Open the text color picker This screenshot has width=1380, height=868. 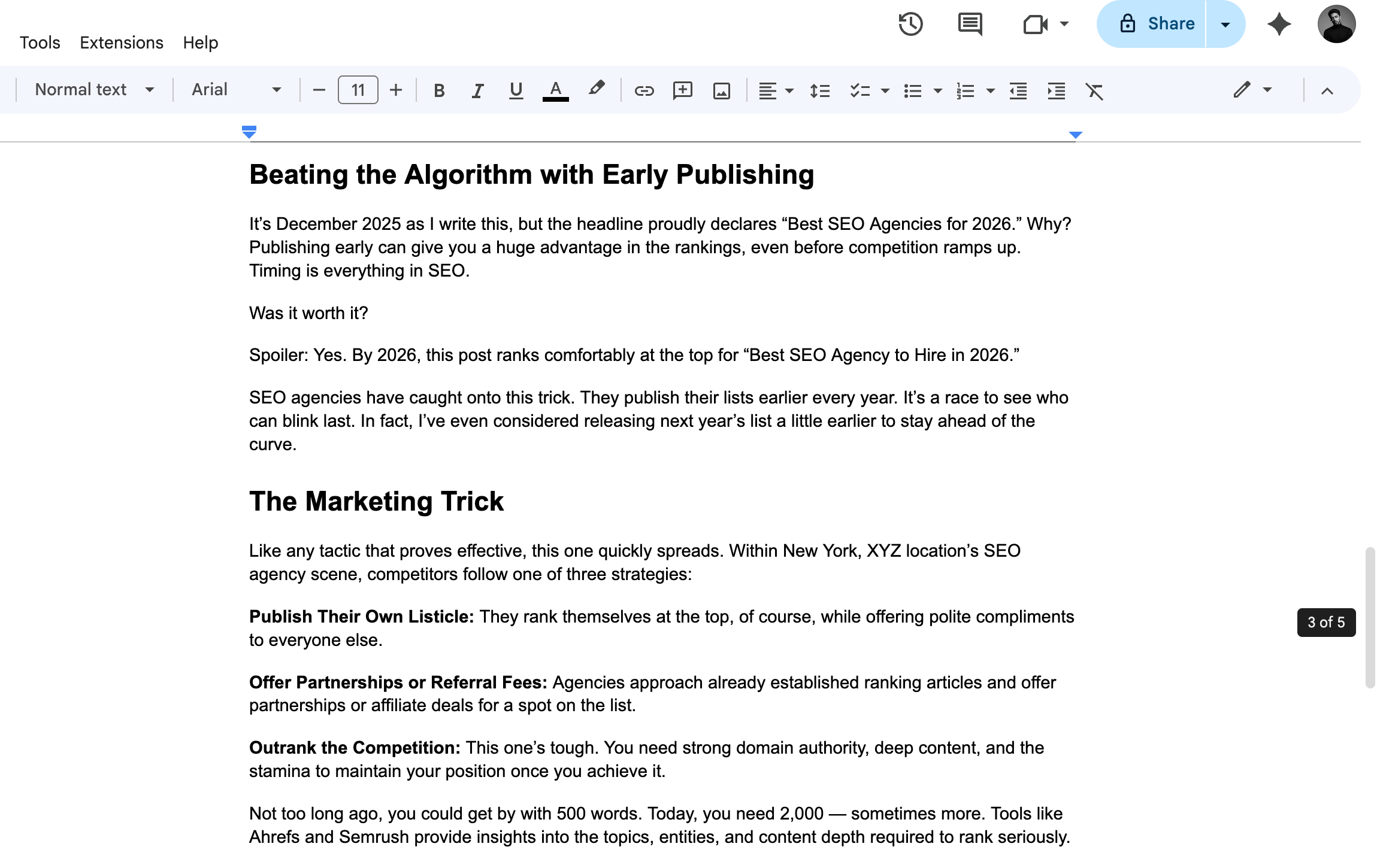[x=555, y=90]
